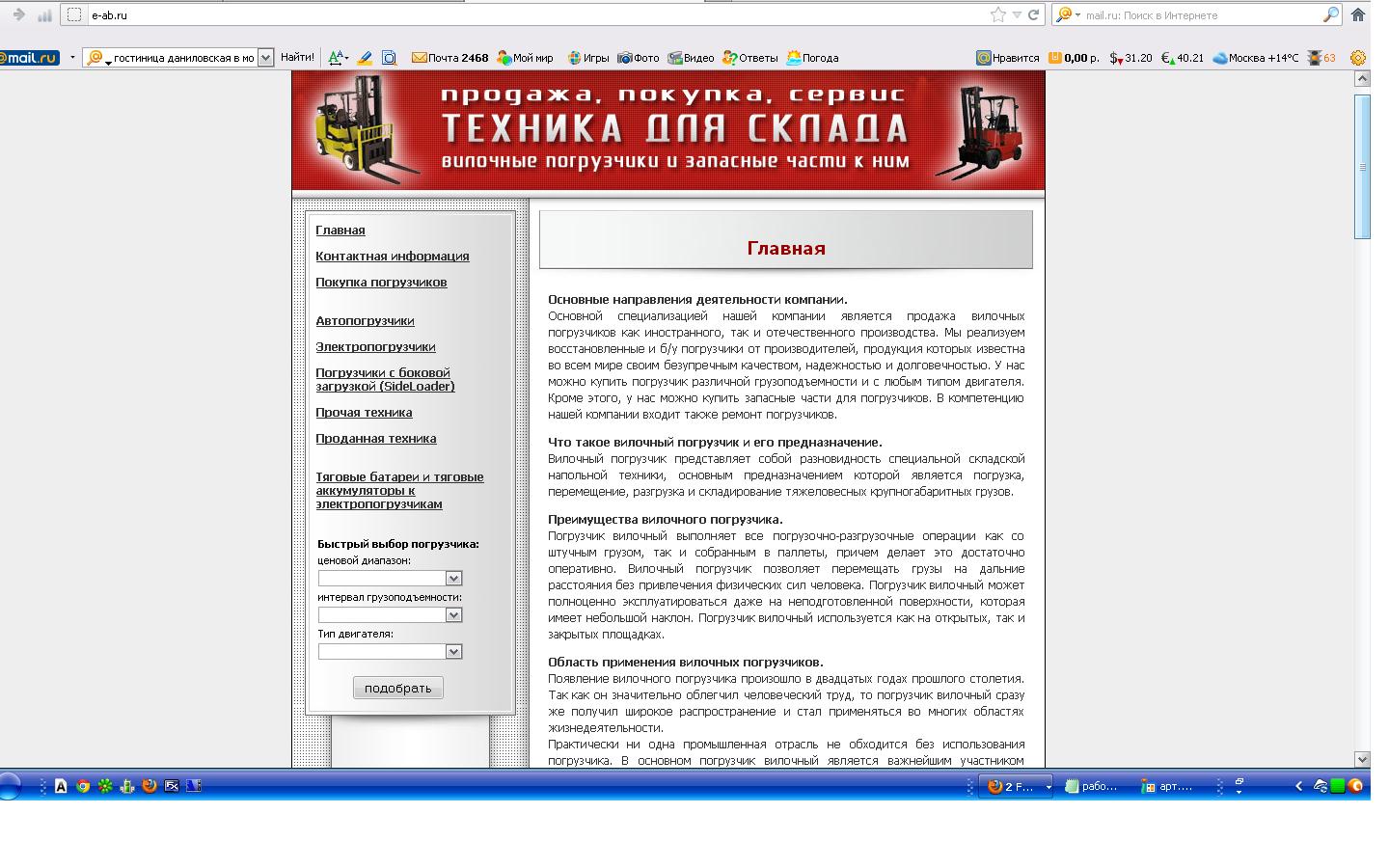Image resolution: width=1389 pixels, height=868 pixels.
Task: Click the magnifier icon in the mail.ru search box
Action: 1330,14
